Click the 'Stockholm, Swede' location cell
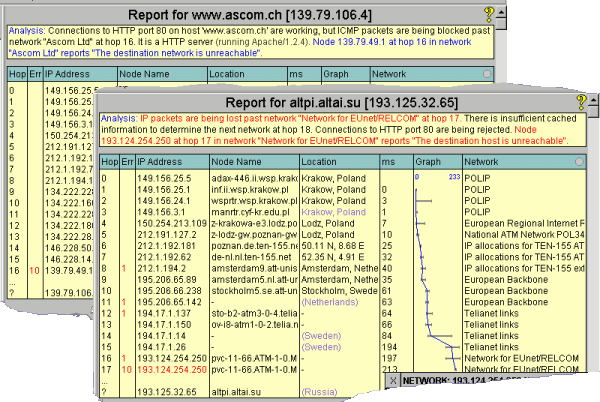The image size is (600, 402). tap(339, 291)
